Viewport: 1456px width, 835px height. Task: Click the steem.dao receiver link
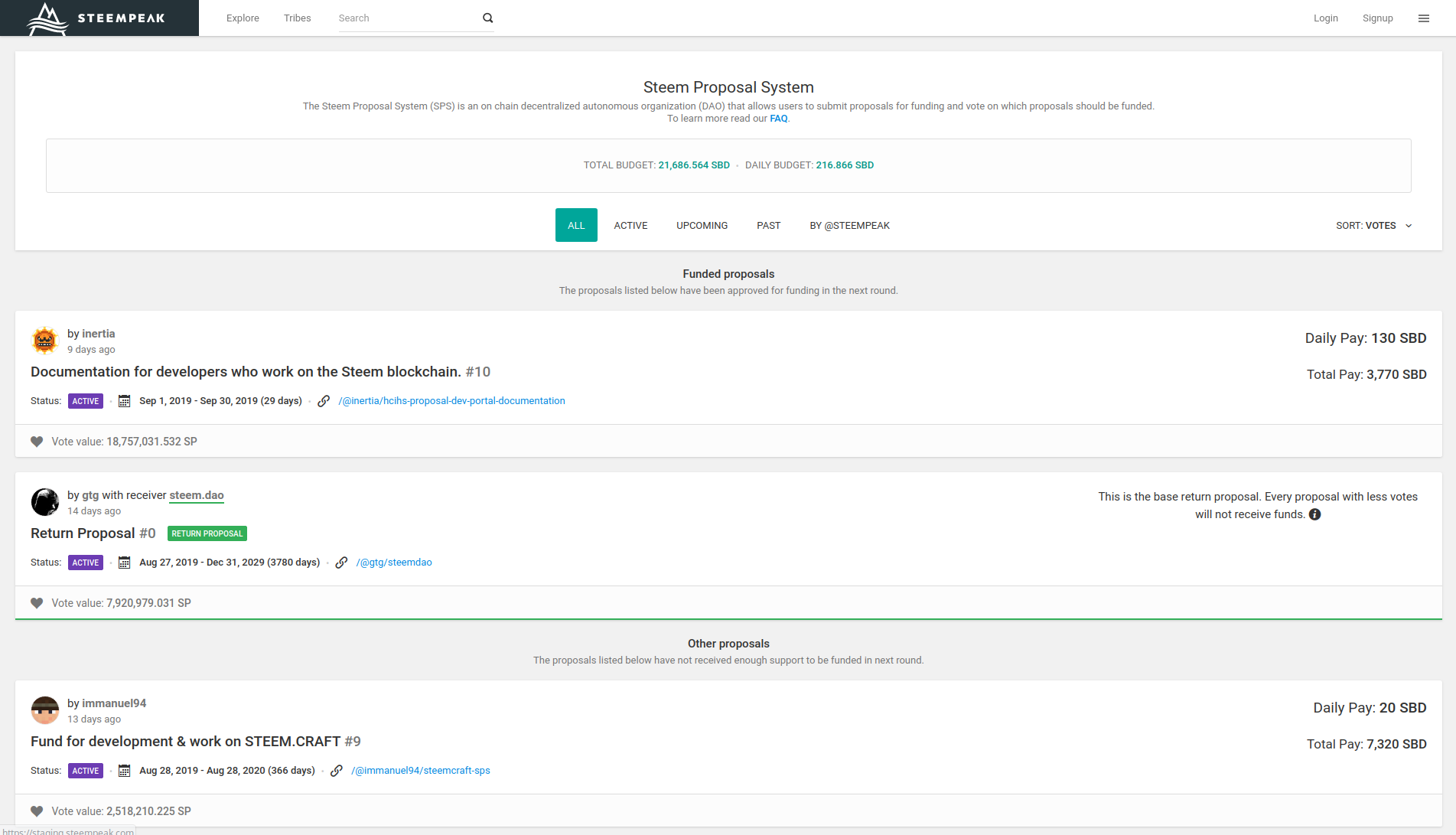(197, 495)
